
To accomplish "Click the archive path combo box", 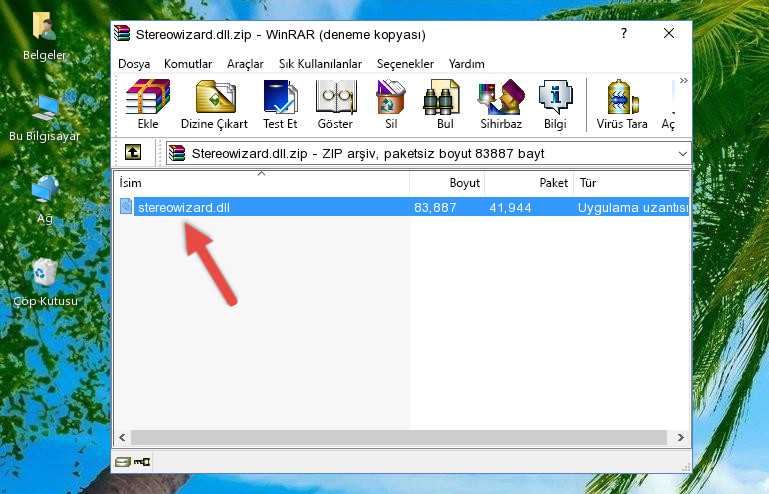I will click(x=428, y=154).
